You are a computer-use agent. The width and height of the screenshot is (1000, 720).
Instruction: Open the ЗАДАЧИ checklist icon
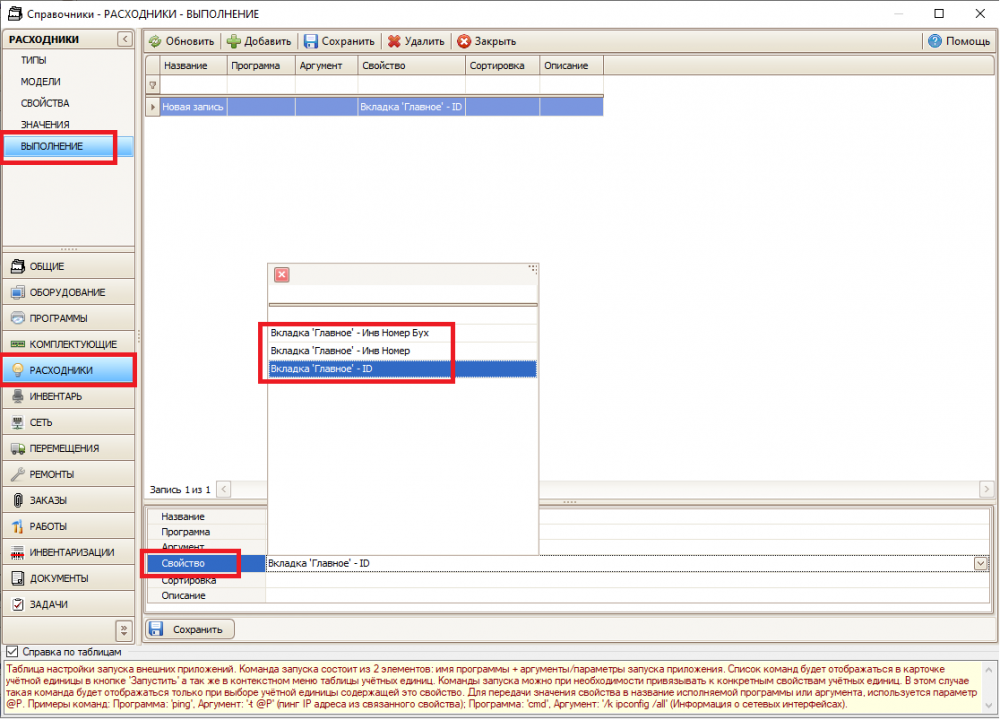[18, 605]
